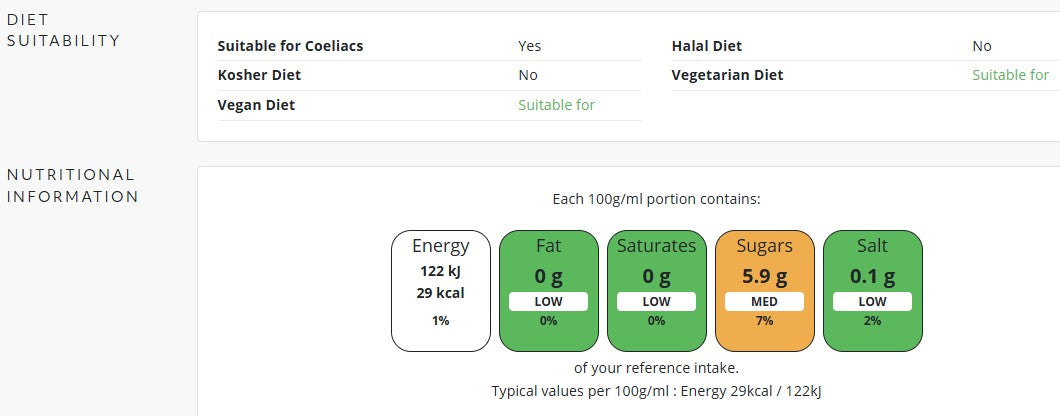Click the Saturates nutrition tile

click(x=656, y=291)
